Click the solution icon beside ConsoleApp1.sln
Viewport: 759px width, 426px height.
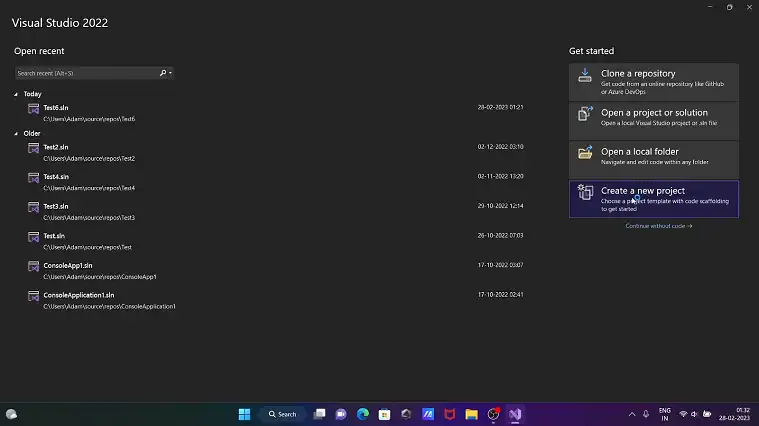pyautogui.click(x=33, y=266)
